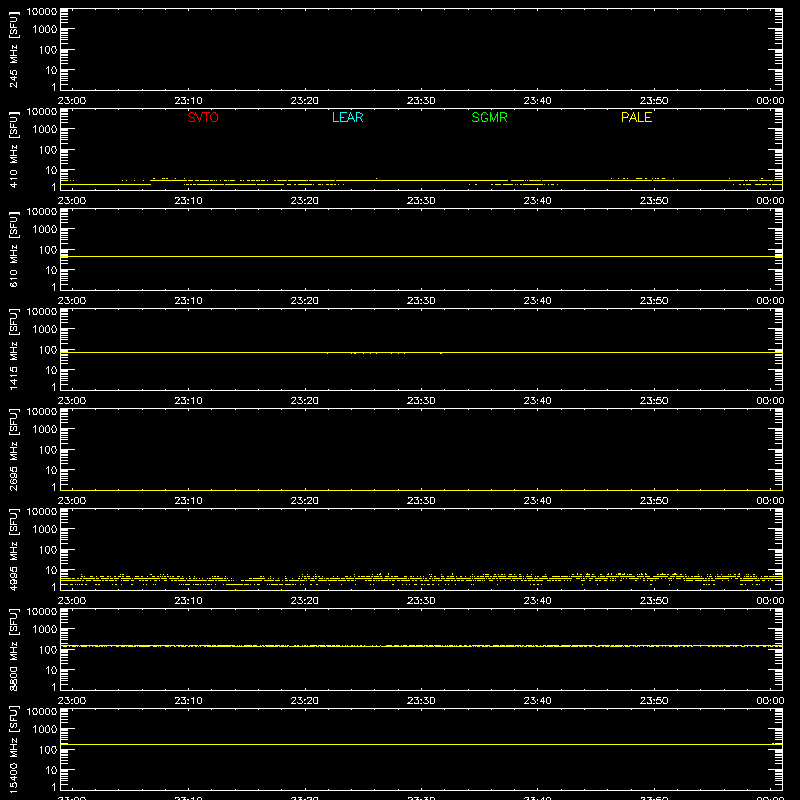Select the 15400 MHz [SFU] axis label

pos(13,749)
